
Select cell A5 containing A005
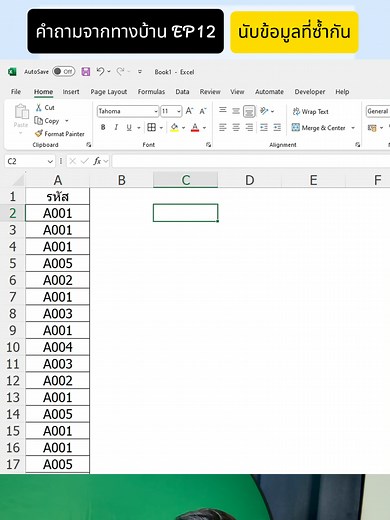58,263
